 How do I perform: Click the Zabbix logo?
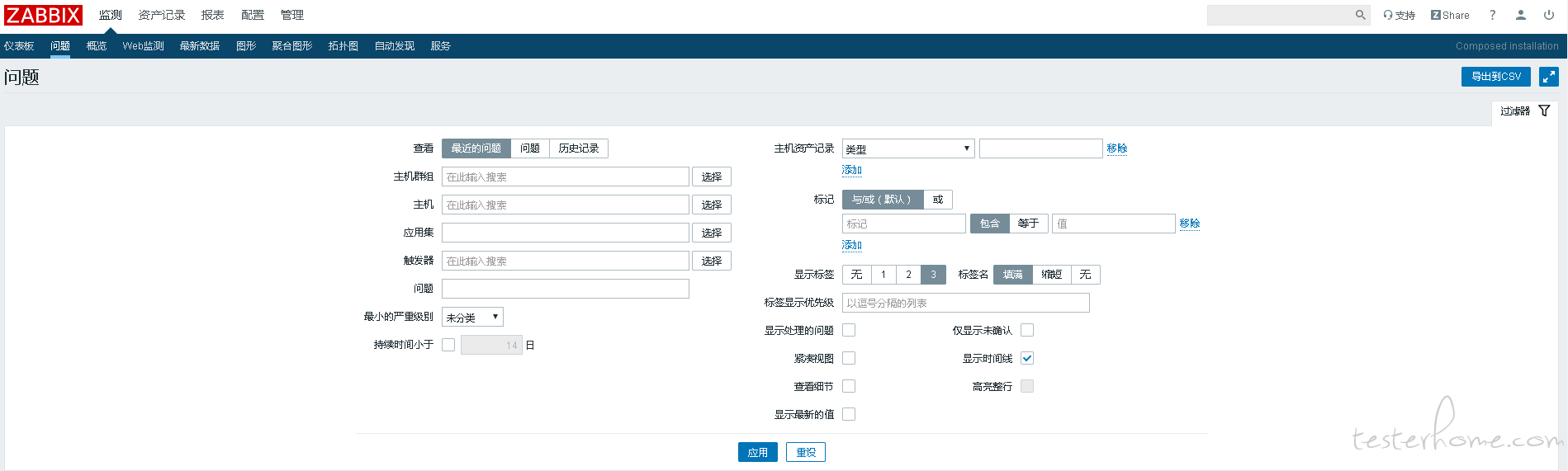[43, 15]
